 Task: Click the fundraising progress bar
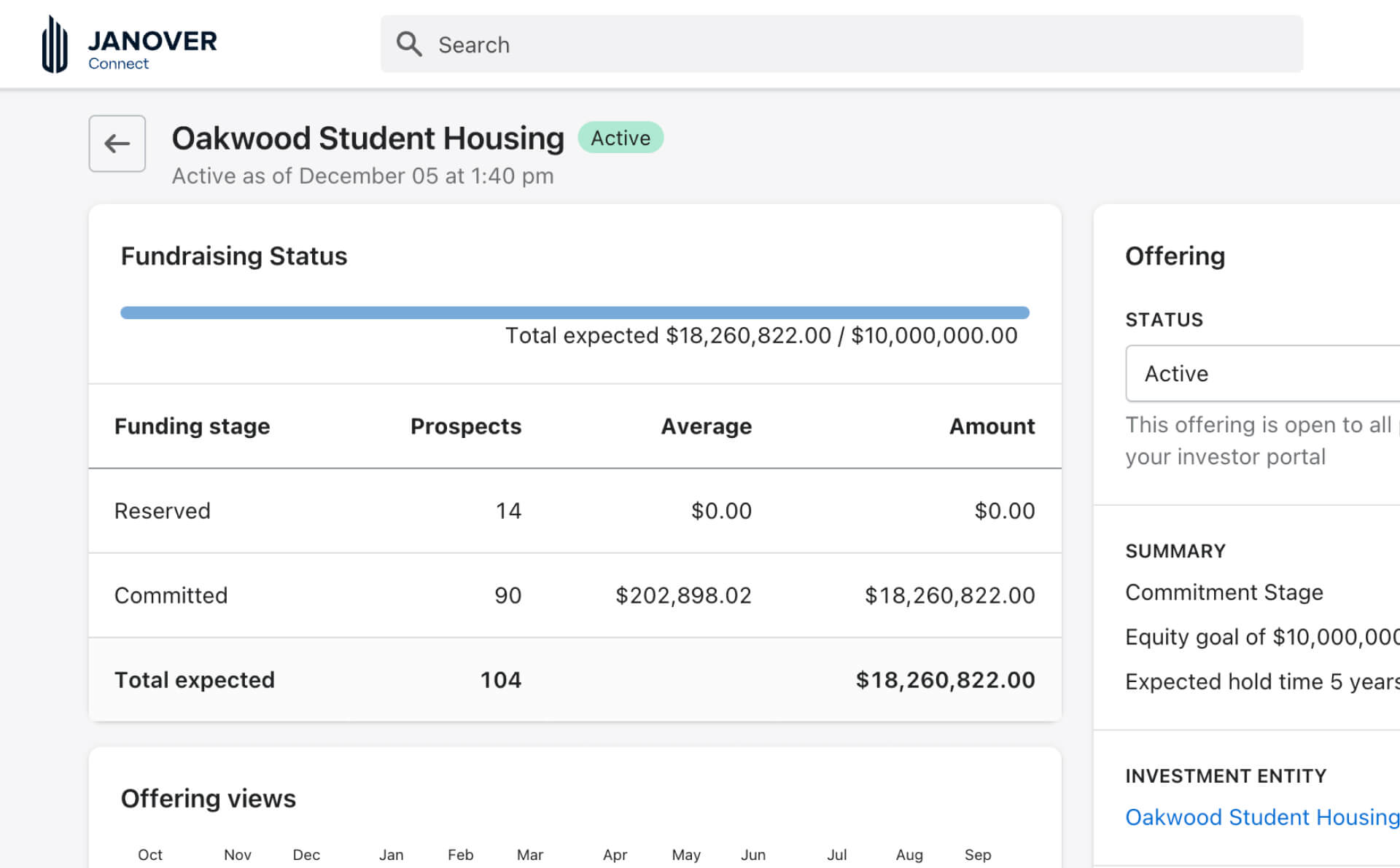pyautogui.click(x=575, y=313)
